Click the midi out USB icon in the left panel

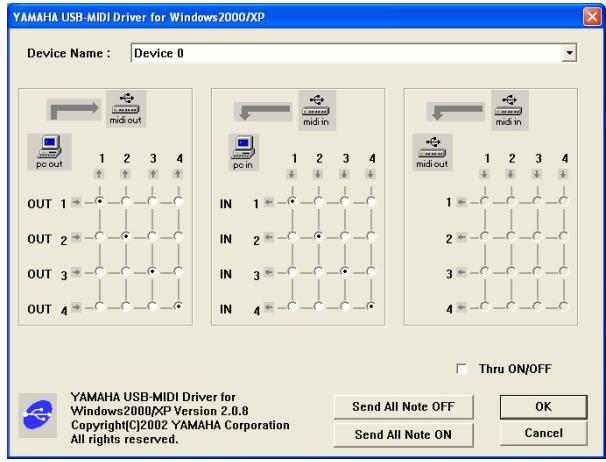point(126,109)
